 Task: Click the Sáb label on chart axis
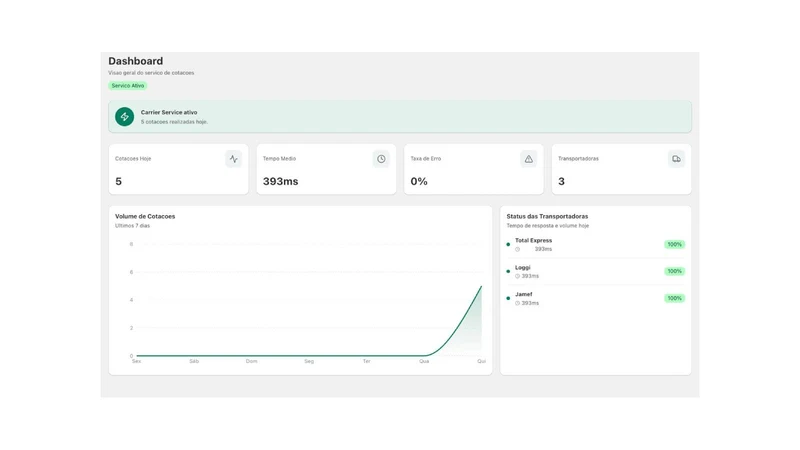194,361
